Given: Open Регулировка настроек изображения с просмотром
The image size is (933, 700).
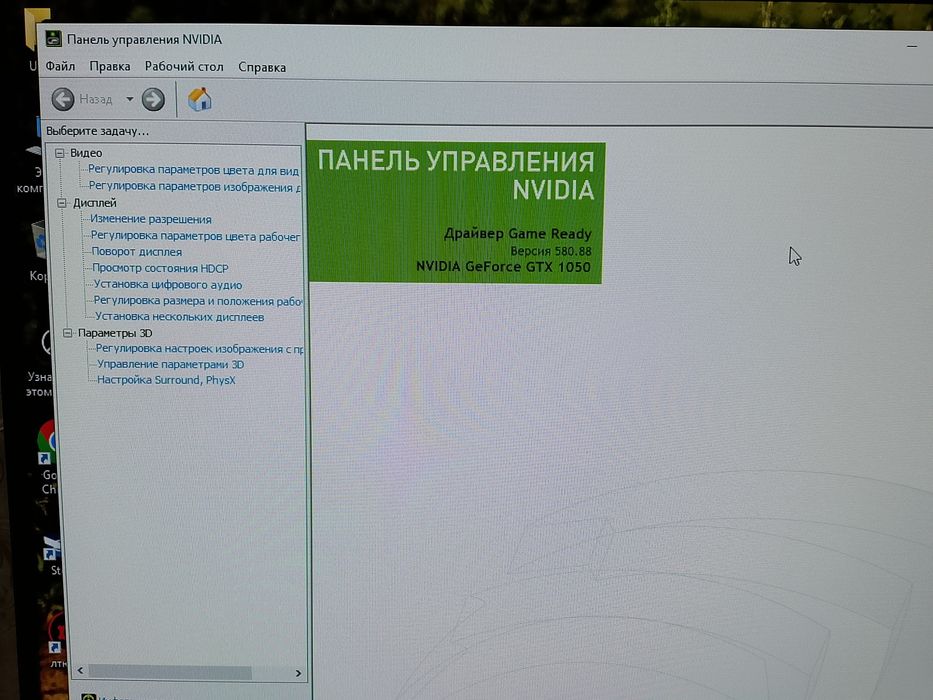Looking at the screenshot, I should (x=199, y=349).
